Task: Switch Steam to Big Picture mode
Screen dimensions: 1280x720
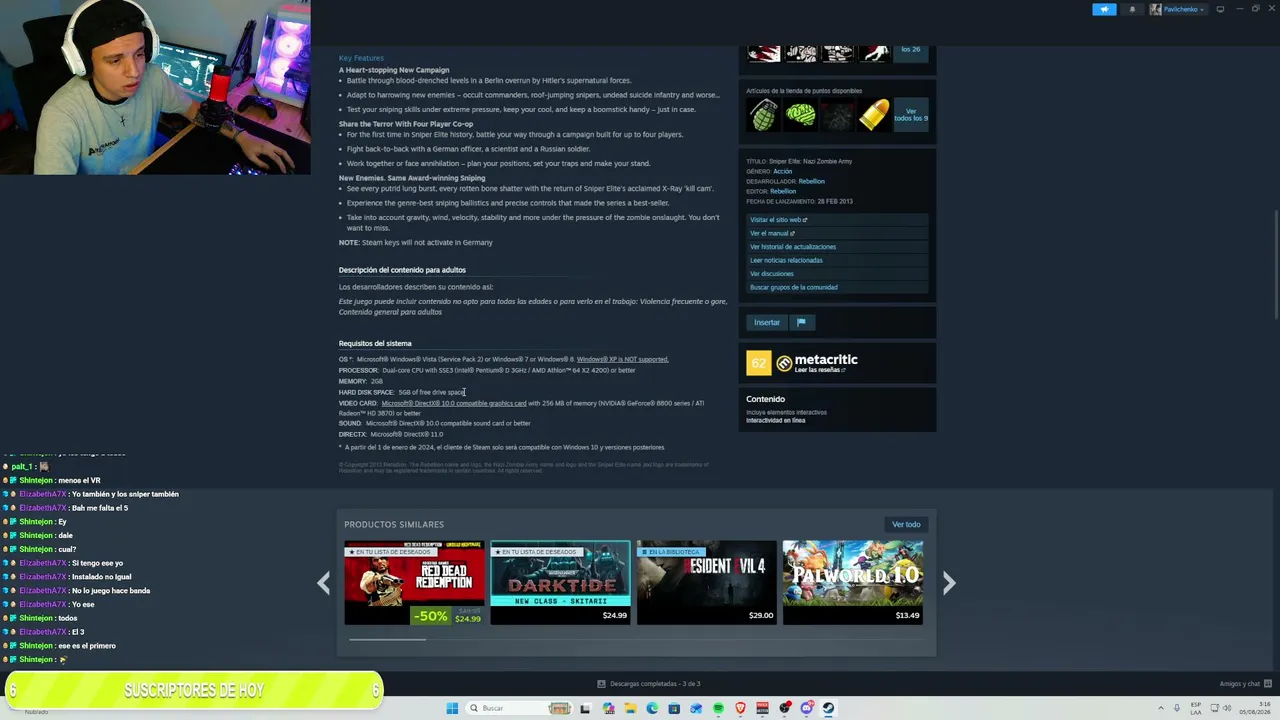Action: point(1220,9)
